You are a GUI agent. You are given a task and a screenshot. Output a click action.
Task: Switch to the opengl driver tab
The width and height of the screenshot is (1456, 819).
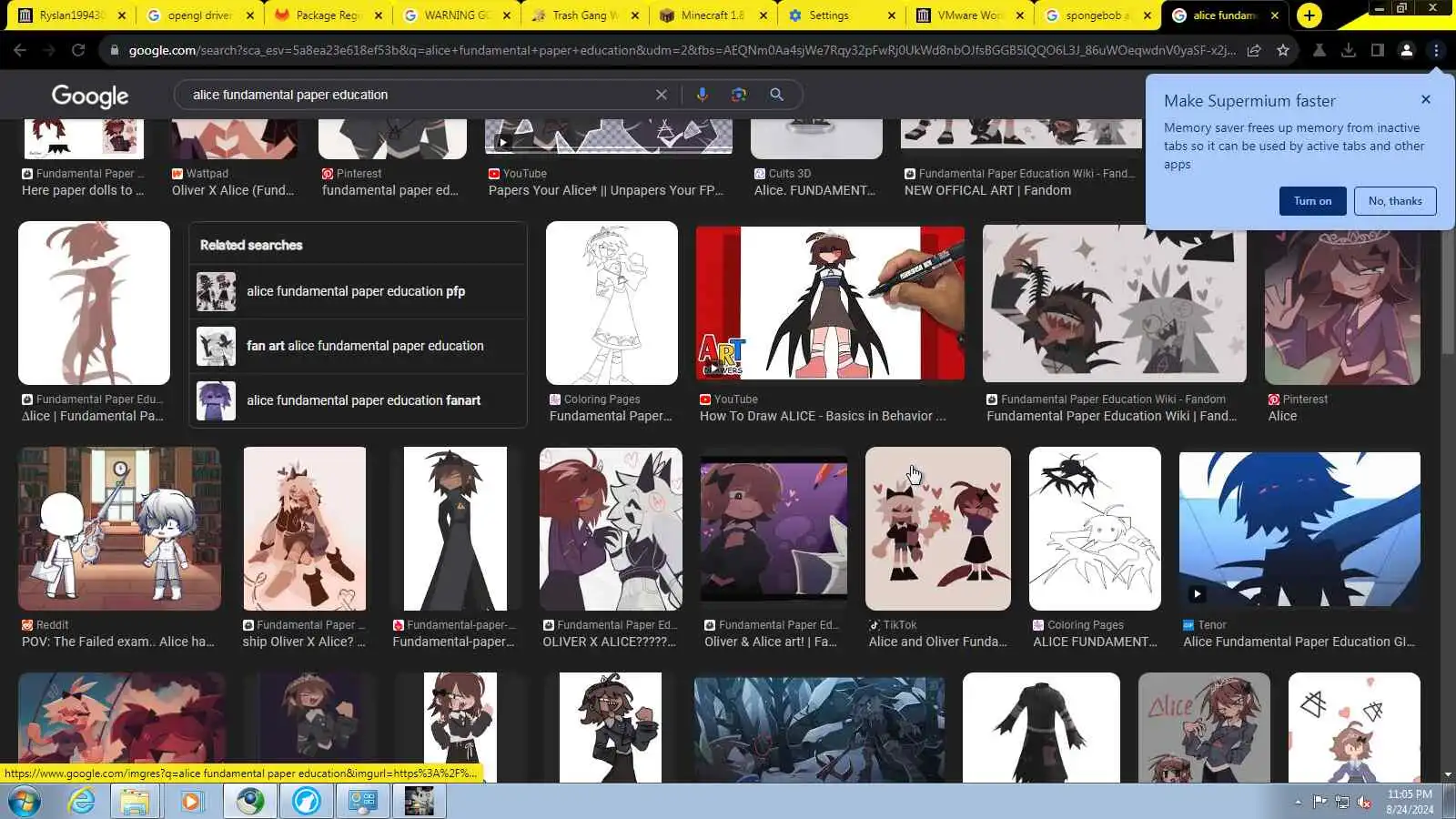[198, 15]
